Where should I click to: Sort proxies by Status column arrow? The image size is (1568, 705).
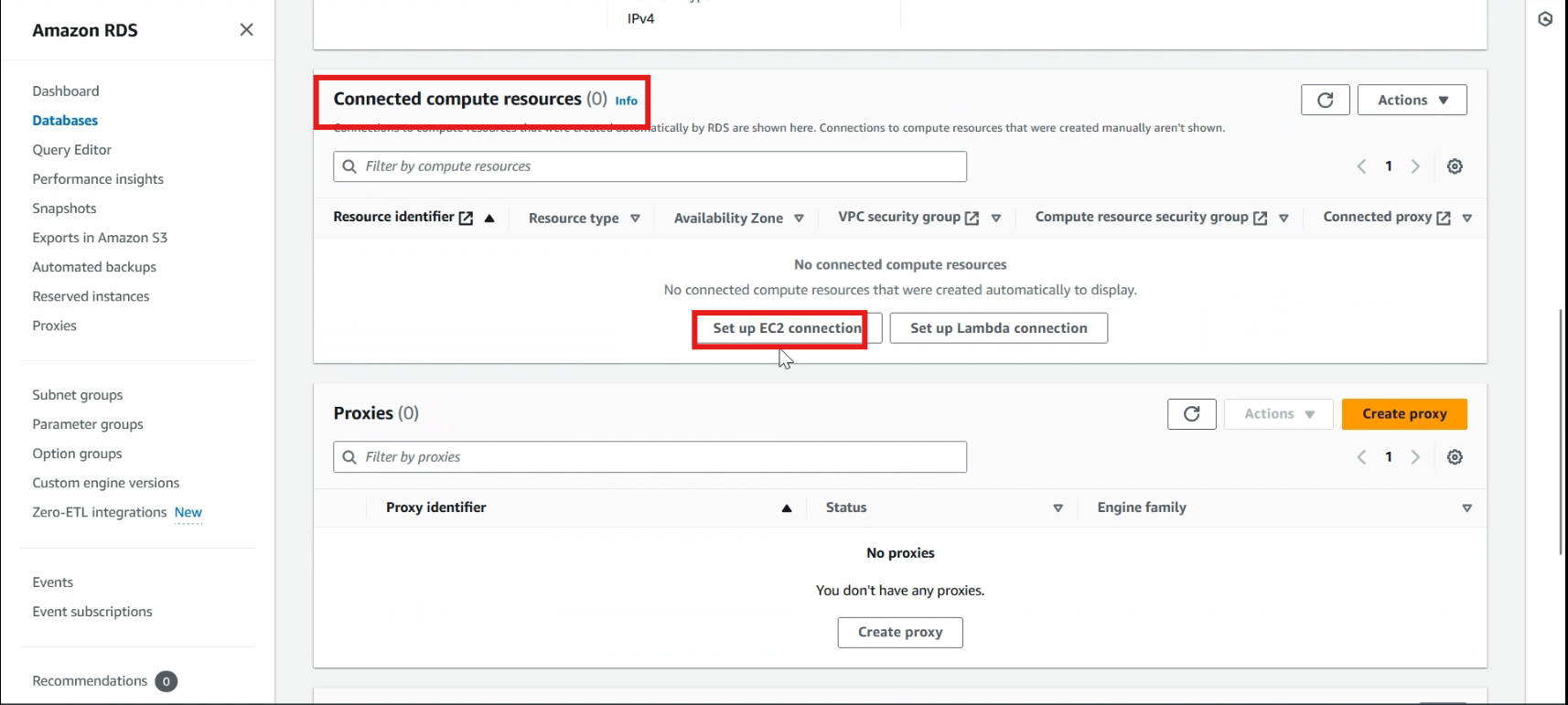coord(1058,508)
